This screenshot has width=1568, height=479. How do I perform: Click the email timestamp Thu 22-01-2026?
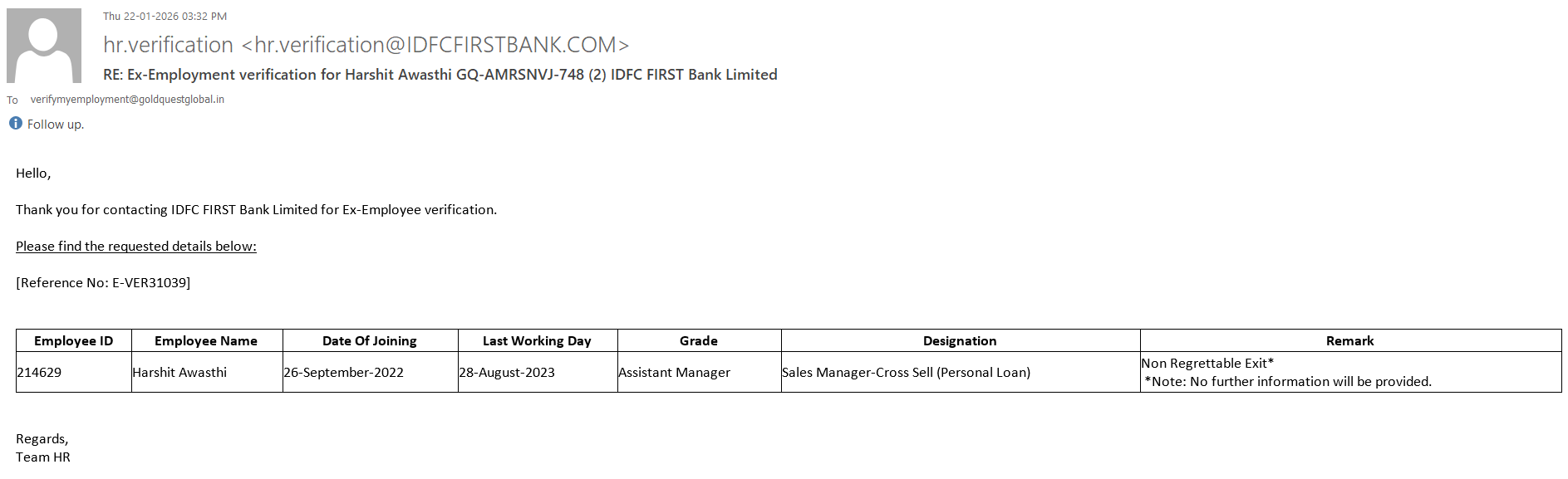pos(165,17)
